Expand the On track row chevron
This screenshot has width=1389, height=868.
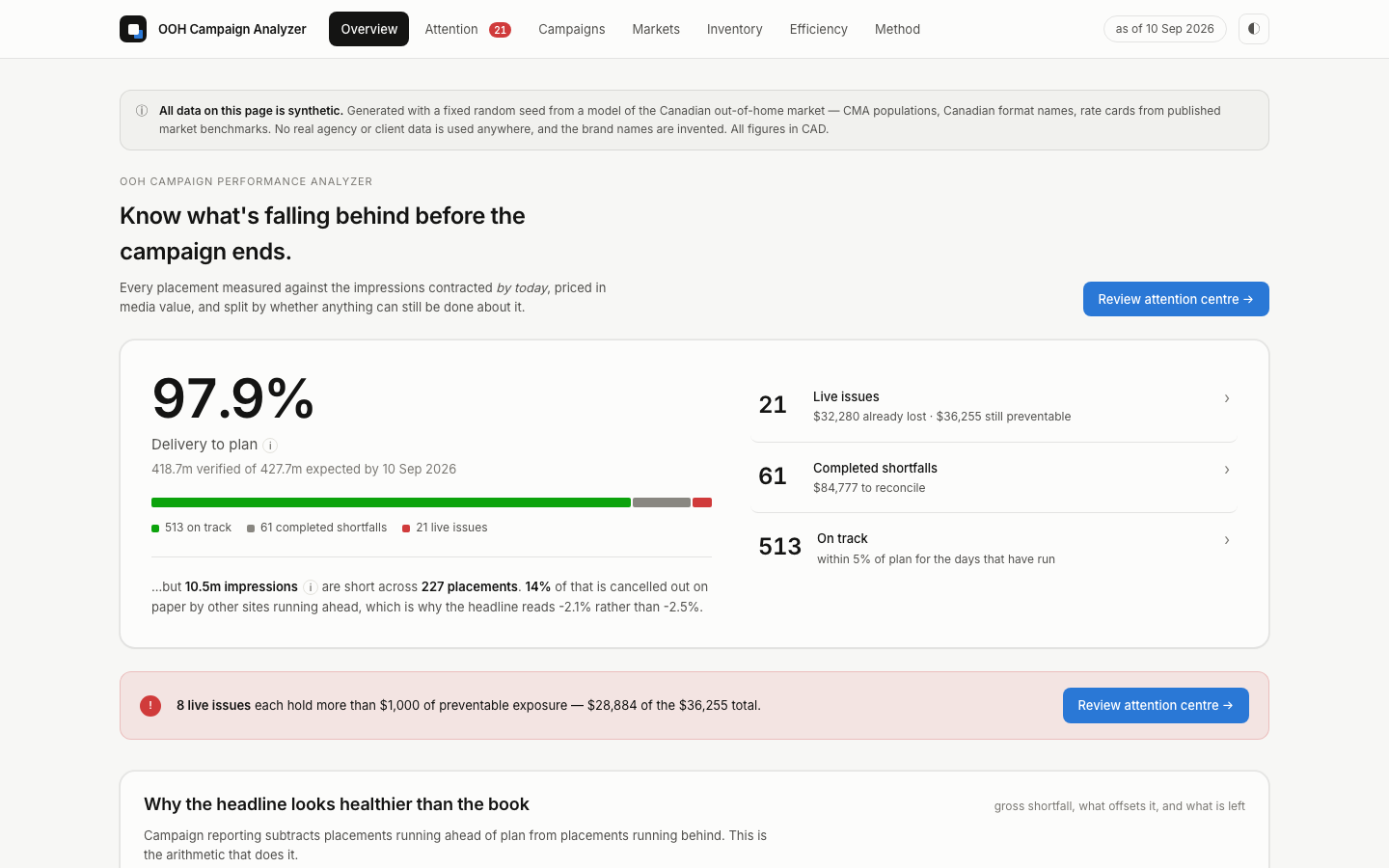(x=1227, y=540)
